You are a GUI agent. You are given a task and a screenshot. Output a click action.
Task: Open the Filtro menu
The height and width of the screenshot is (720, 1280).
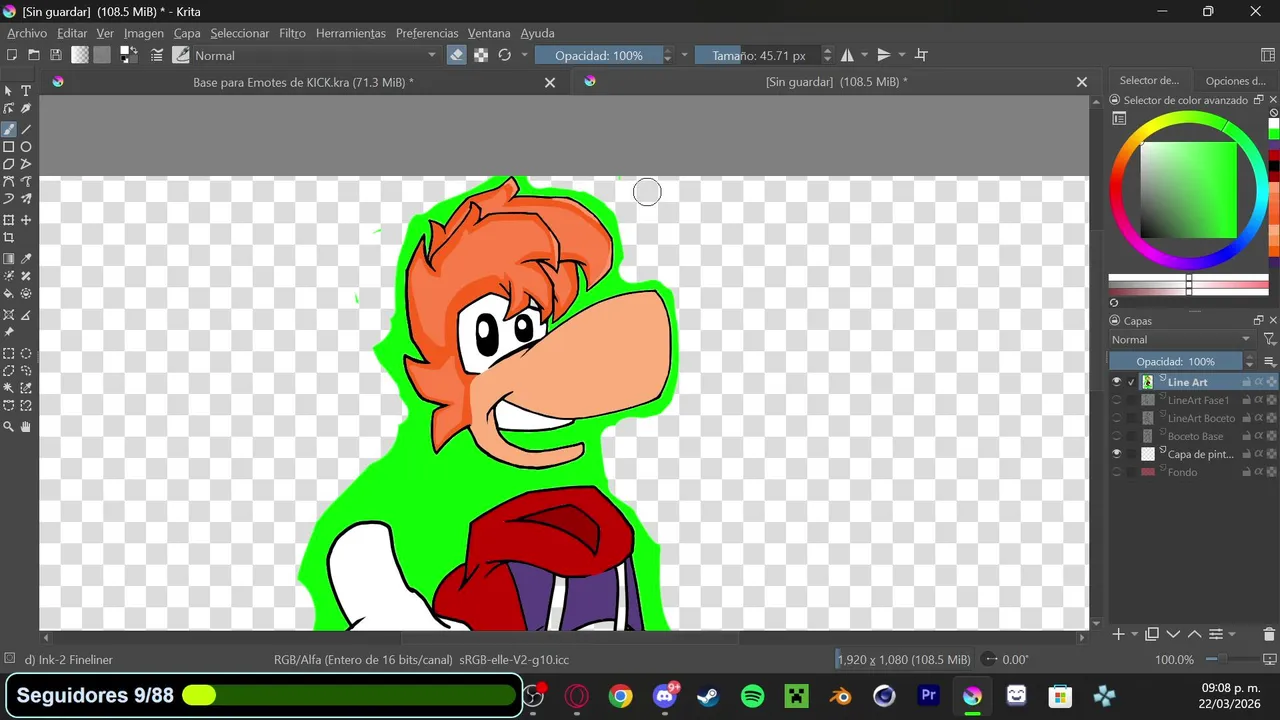(x=292, y=33)
